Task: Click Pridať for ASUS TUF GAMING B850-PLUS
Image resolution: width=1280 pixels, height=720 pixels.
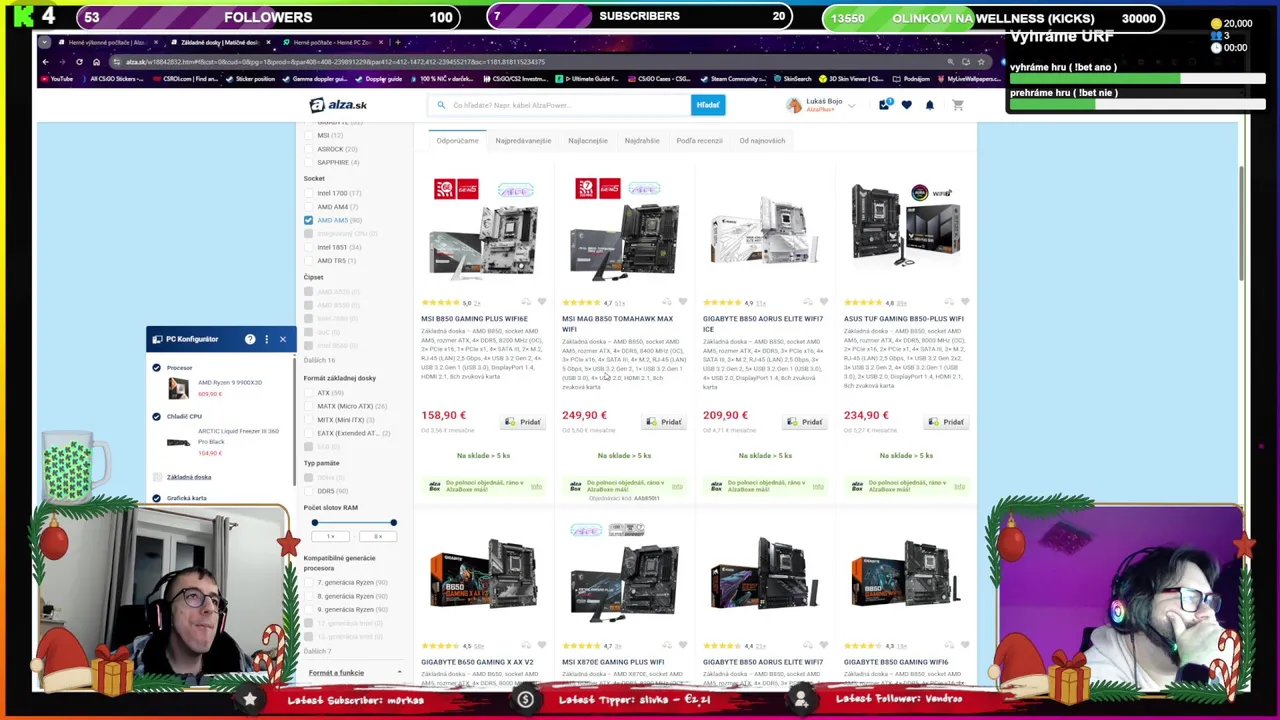Action: tap(945, 422)
